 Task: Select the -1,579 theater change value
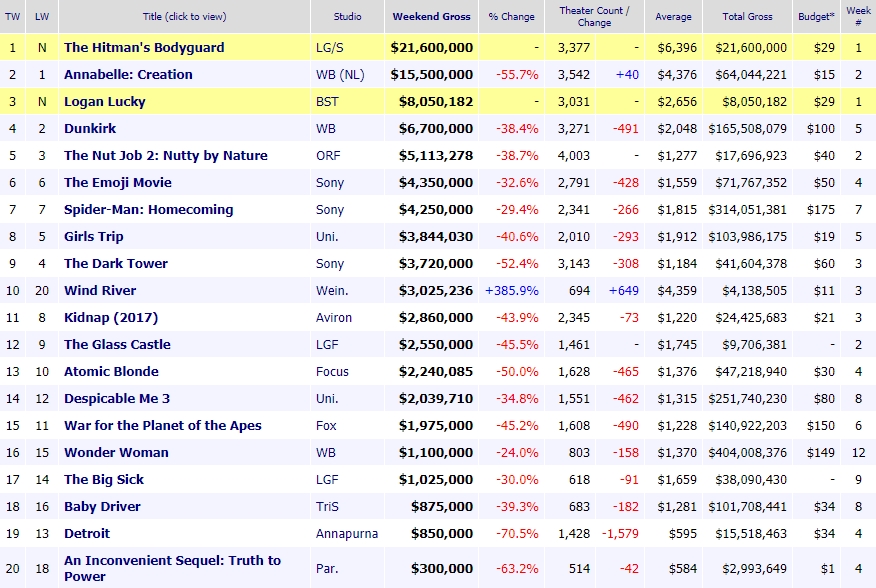620,534
